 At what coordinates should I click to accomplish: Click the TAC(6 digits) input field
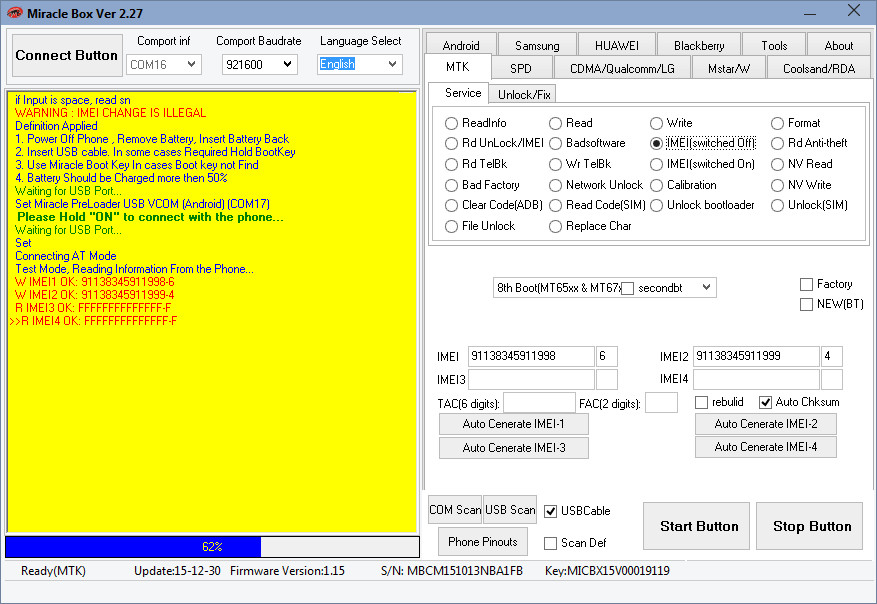[x=539, y=403]
